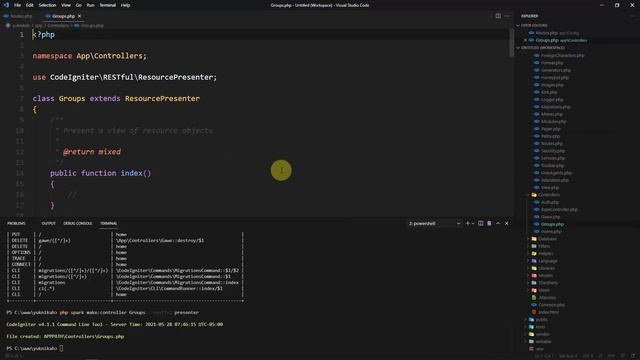Expand the Language folder

click(547, 261)
